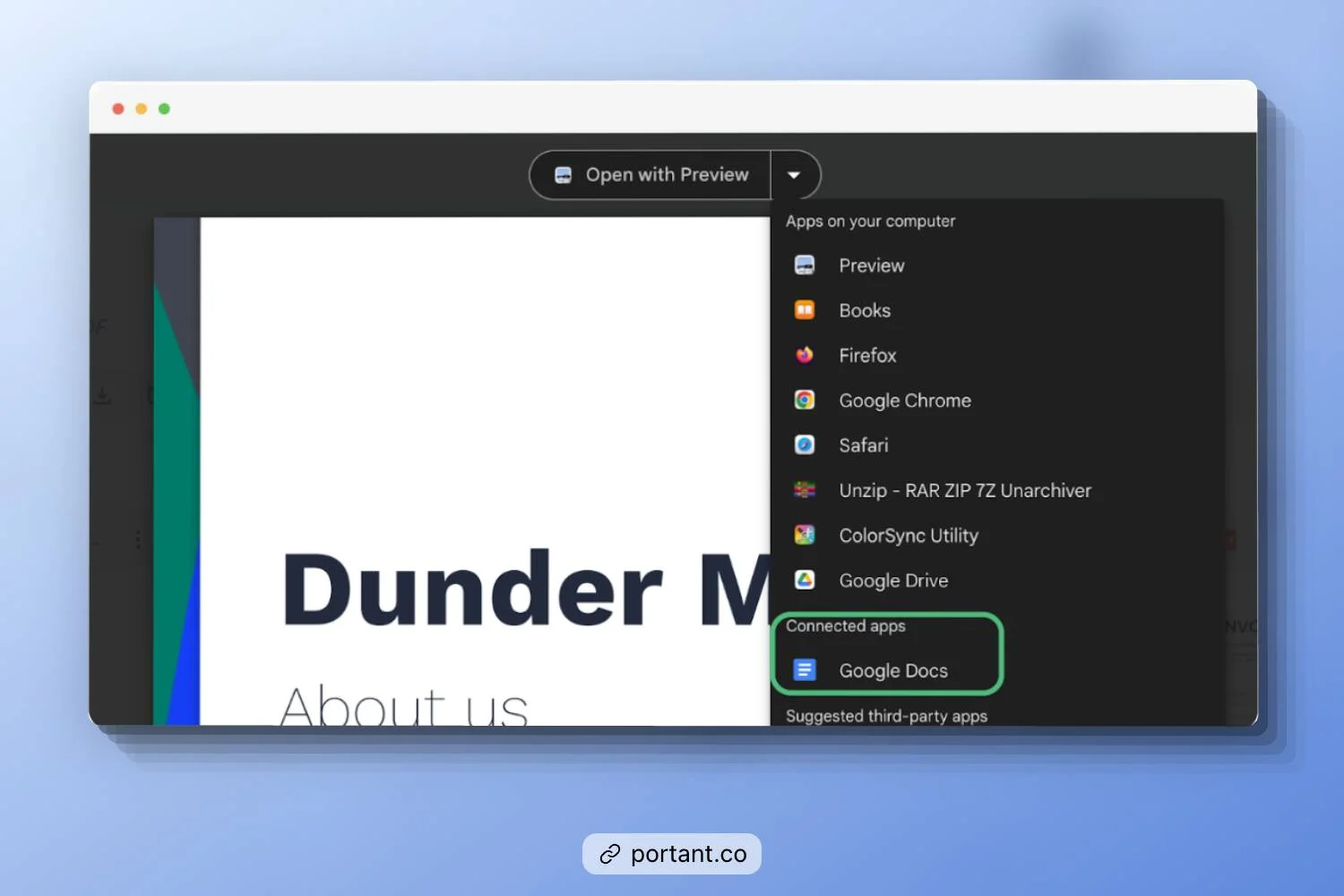Open the portant.co link
The height and width of the screenshot is (896, 1344).
pyautogui.click(x=672, y=854)
